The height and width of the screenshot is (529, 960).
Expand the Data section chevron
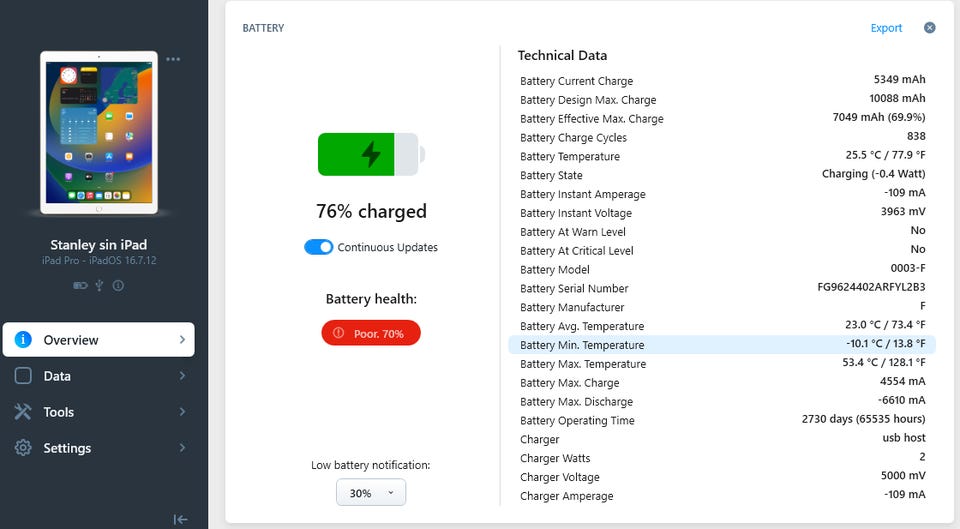point(182,376)
